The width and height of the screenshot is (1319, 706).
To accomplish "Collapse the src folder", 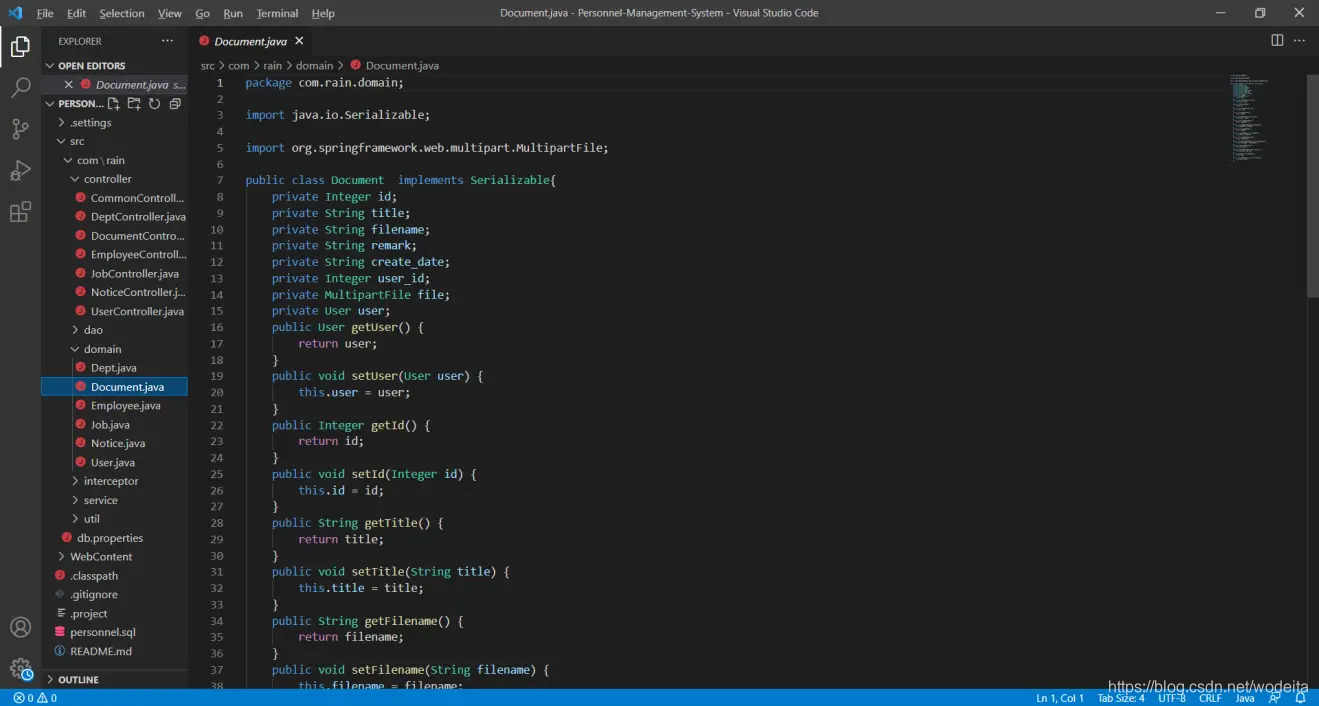I will [x=114, y=141].
